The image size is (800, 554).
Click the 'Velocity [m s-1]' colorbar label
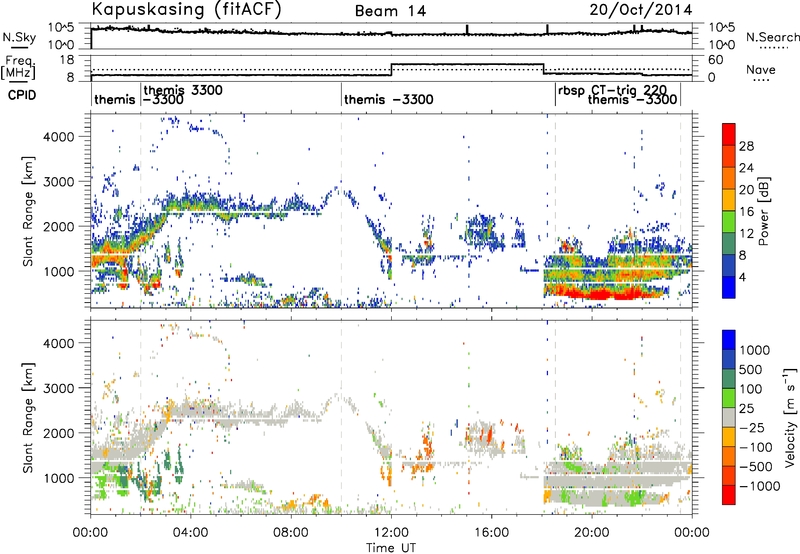[790, 417]
